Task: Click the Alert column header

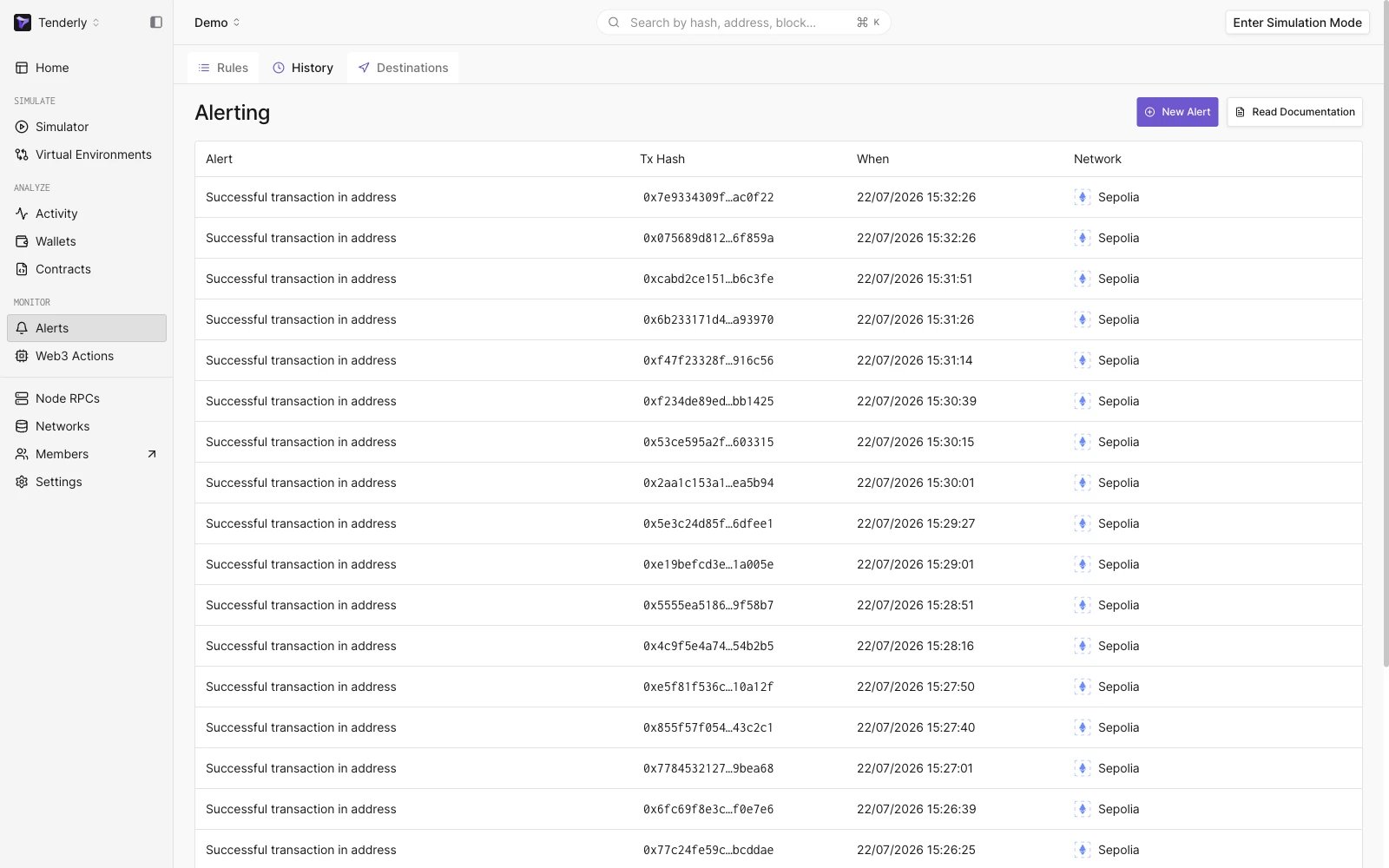Action: coord(219,159)
